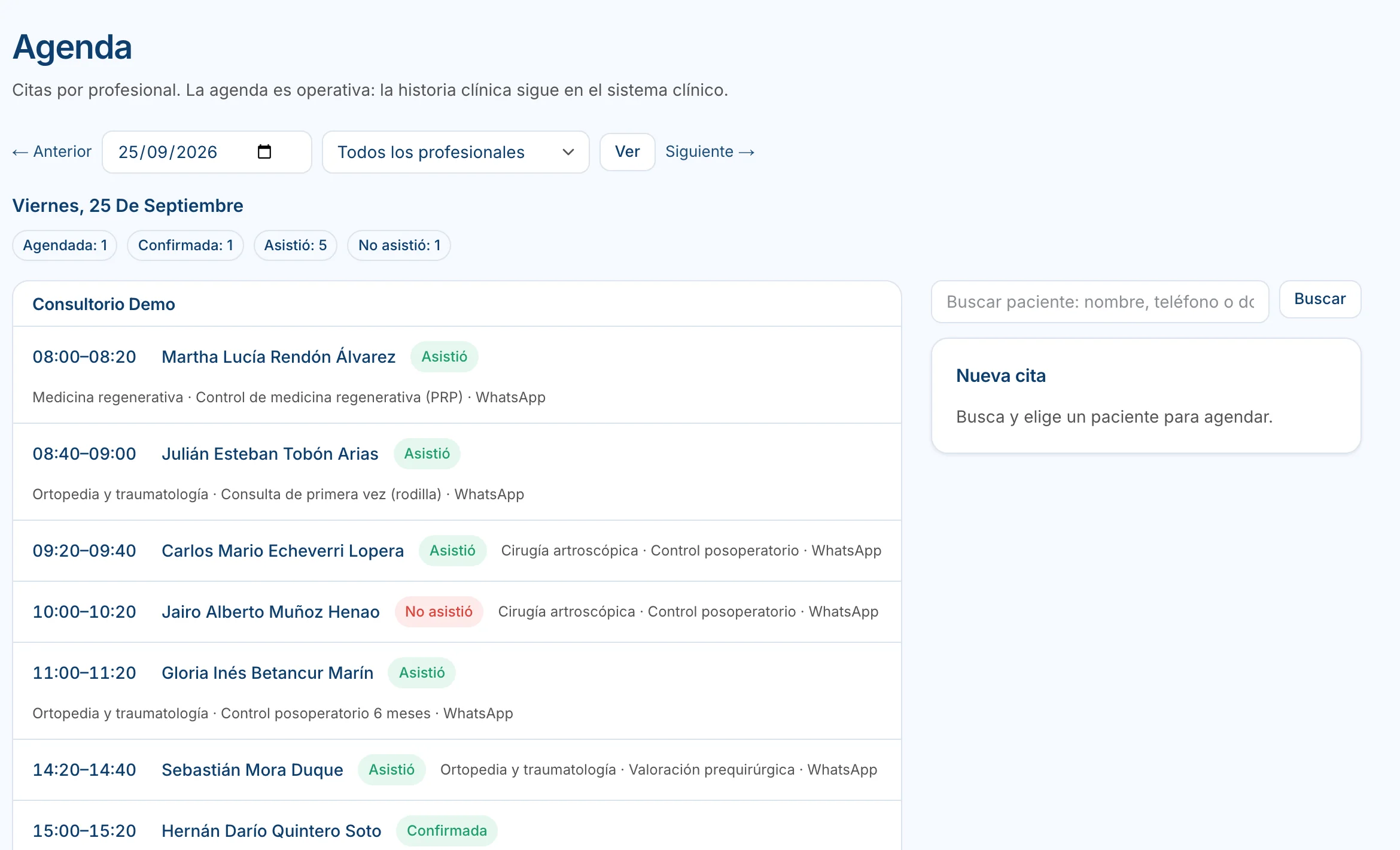Click the Ver button
Image resolution: width=1400 pixels, height=850 pixels.
627,152
